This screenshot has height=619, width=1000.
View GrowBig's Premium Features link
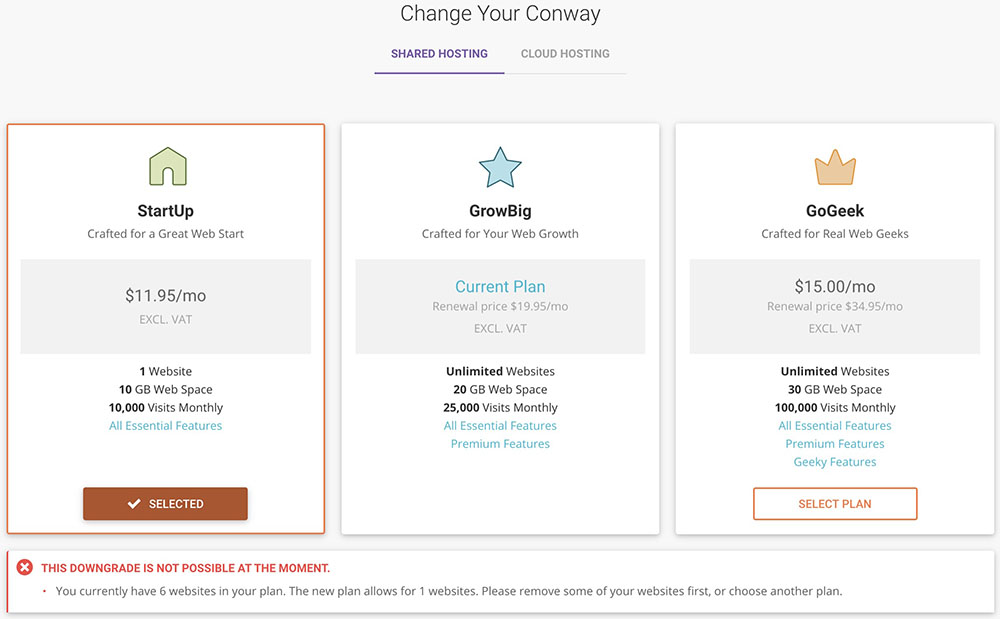pos(500,444)
